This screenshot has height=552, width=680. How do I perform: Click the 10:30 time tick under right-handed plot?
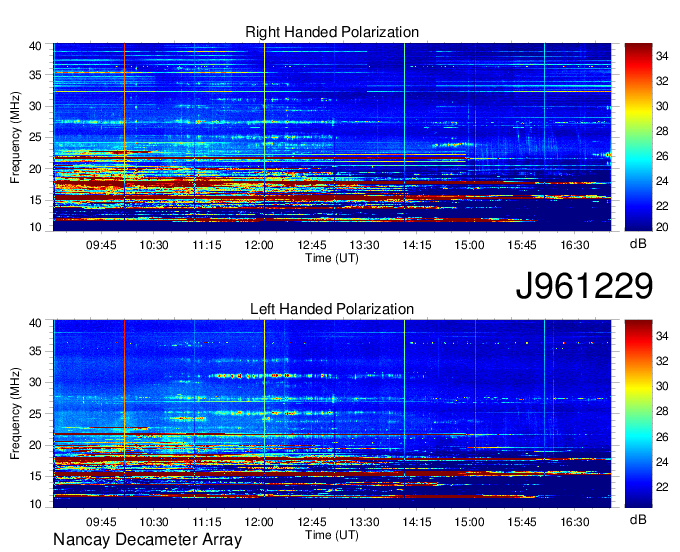coord(154,245)
